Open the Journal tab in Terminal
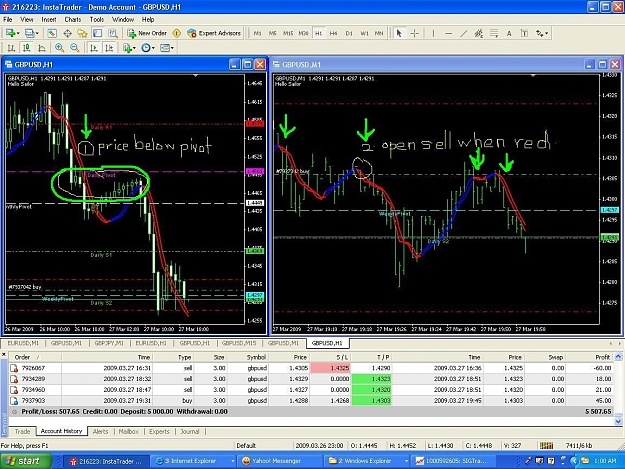The height and width of the screenshot is (469, 625). click(x=189, y=431)
